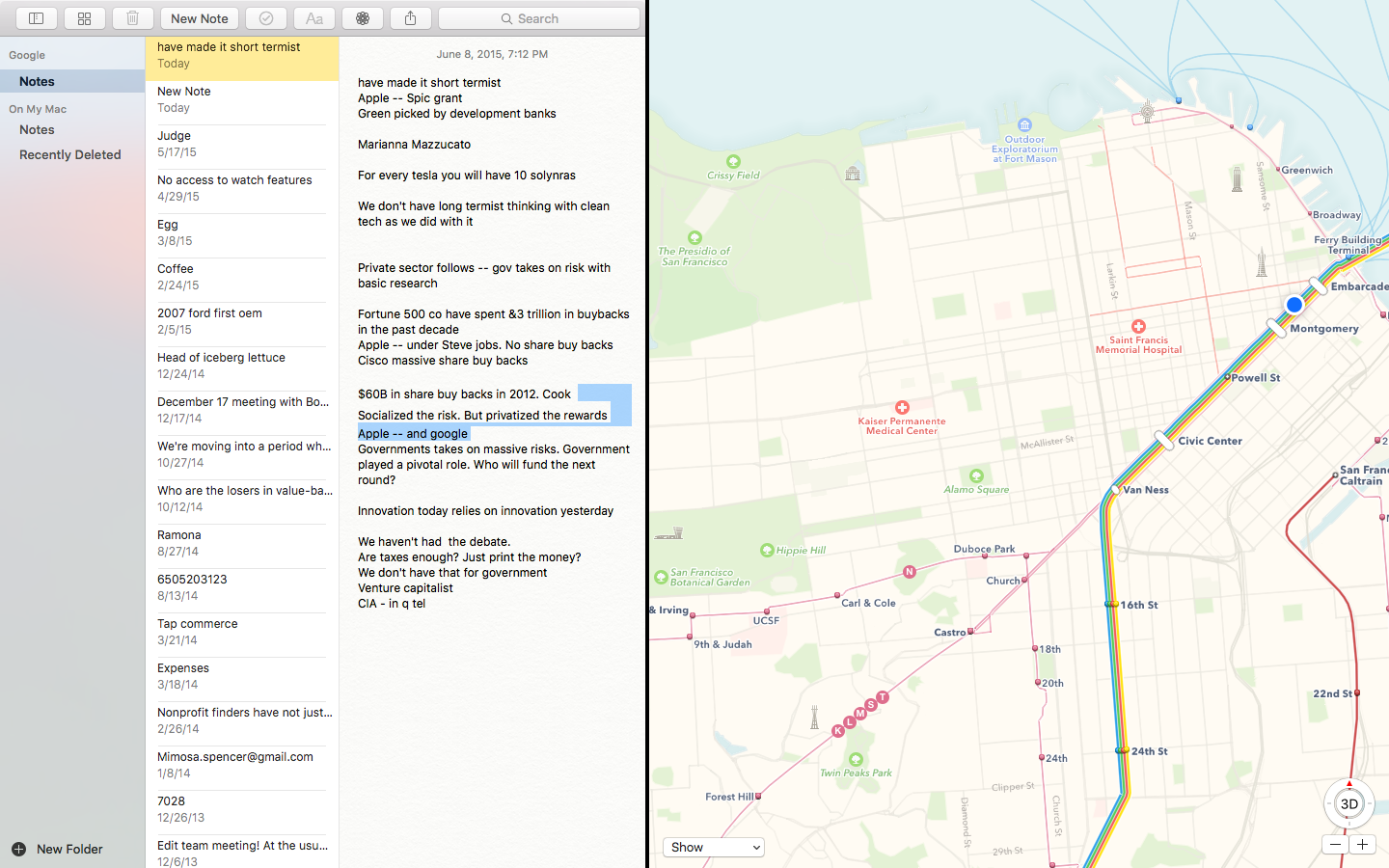Click the Hippie Hill park marker
Viewport: 1389px width, 868px height.
(767, 551)
